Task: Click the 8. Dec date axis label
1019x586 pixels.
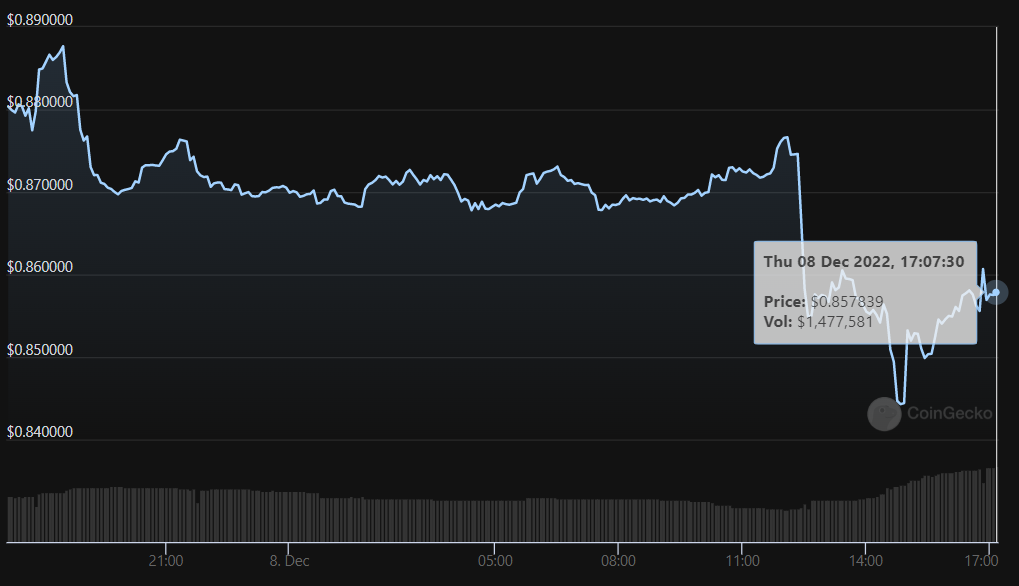Action: (x=288, y=561)
